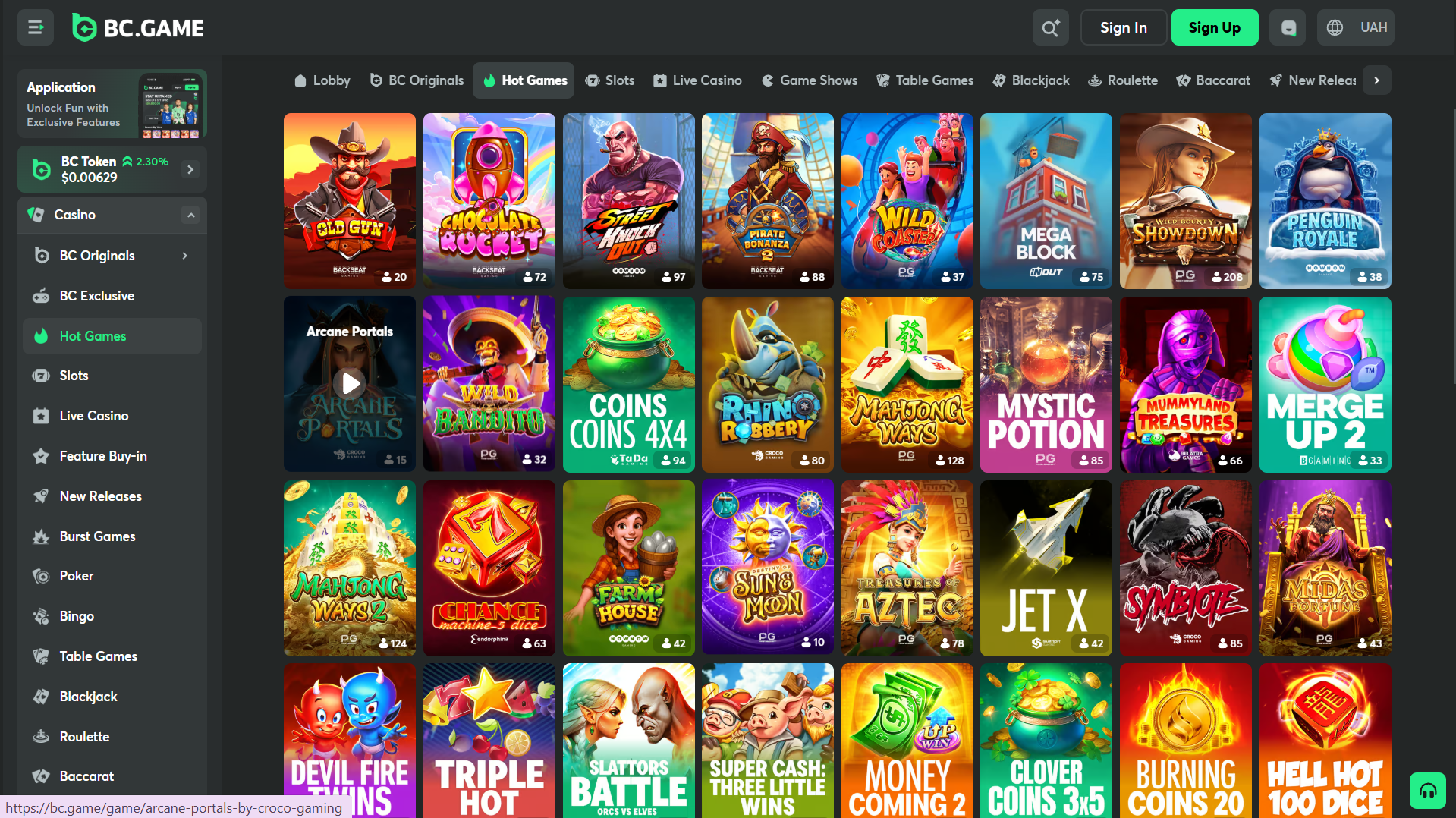Contact support via headset icon

[1429, 790]
